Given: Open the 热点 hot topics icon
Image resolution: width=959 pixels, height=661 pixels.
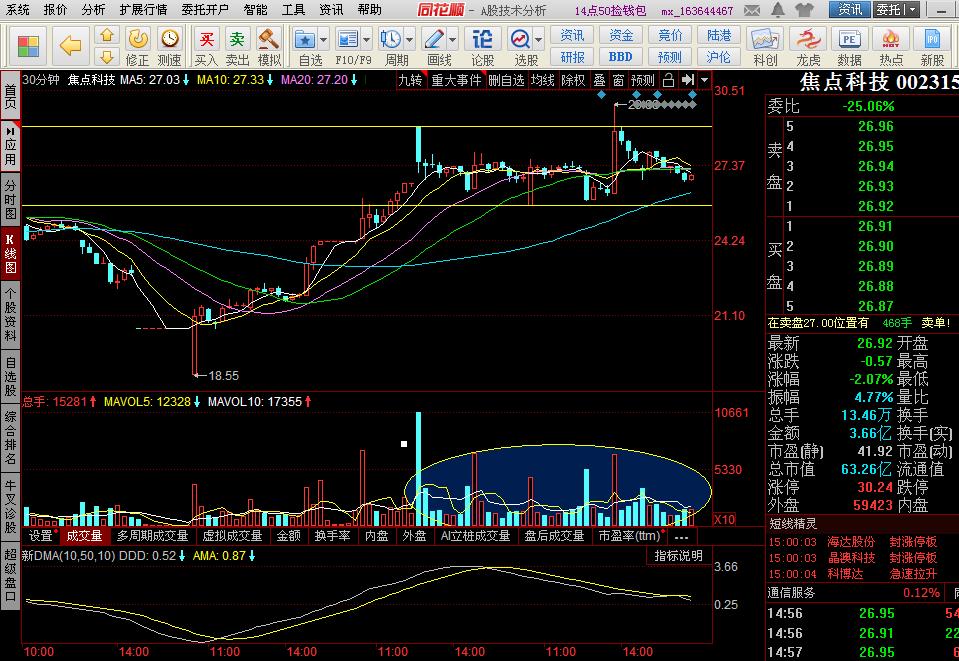Looking at the screenshot, I should tap(891, 46).
